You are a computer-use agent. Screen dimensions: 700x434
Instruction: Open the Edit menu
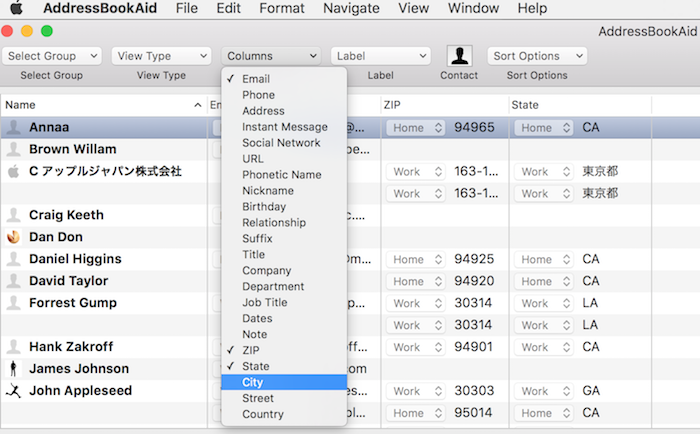pos(229,8)
